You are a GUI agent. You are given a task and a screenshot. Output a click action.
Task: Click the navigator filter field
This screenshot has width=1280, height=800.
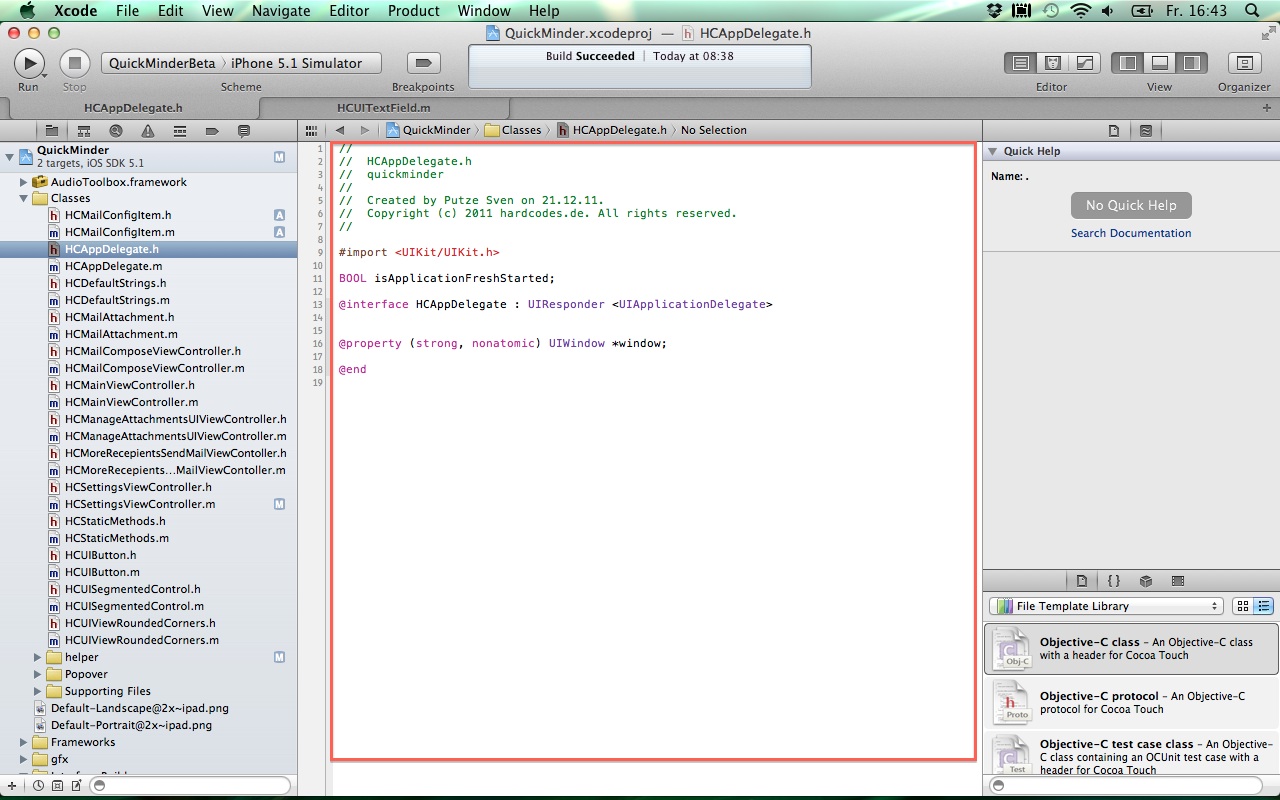pyautogui.click(x=190, y=786)
